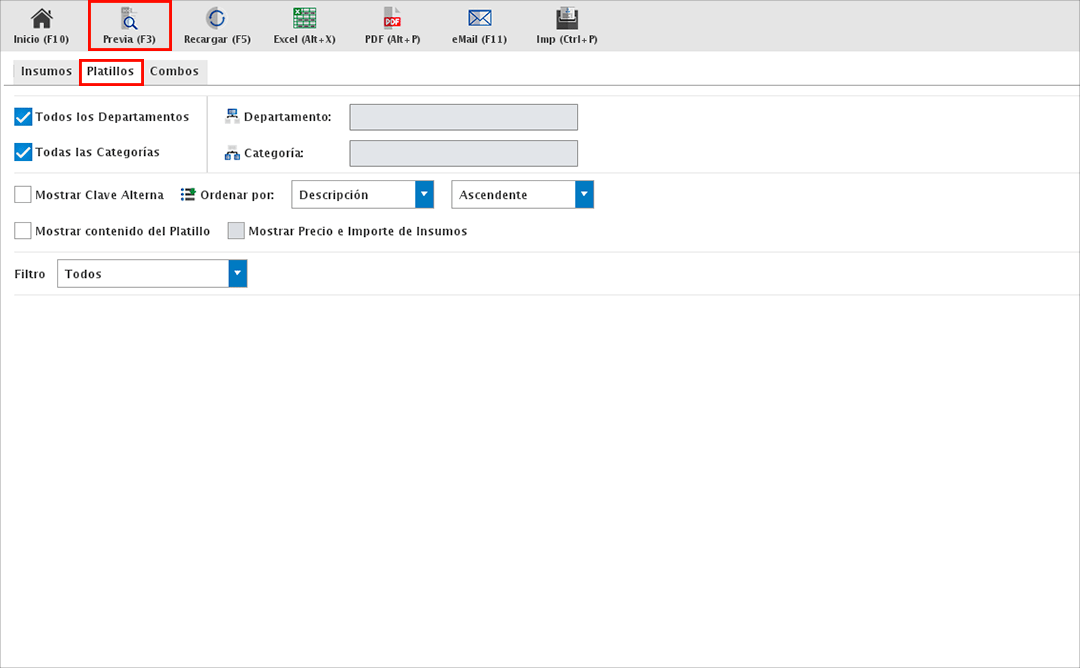The width and height of the screenshot is (1080, 668).
Task: Send report using the eMail envelope icon
Action: (480, 18)
